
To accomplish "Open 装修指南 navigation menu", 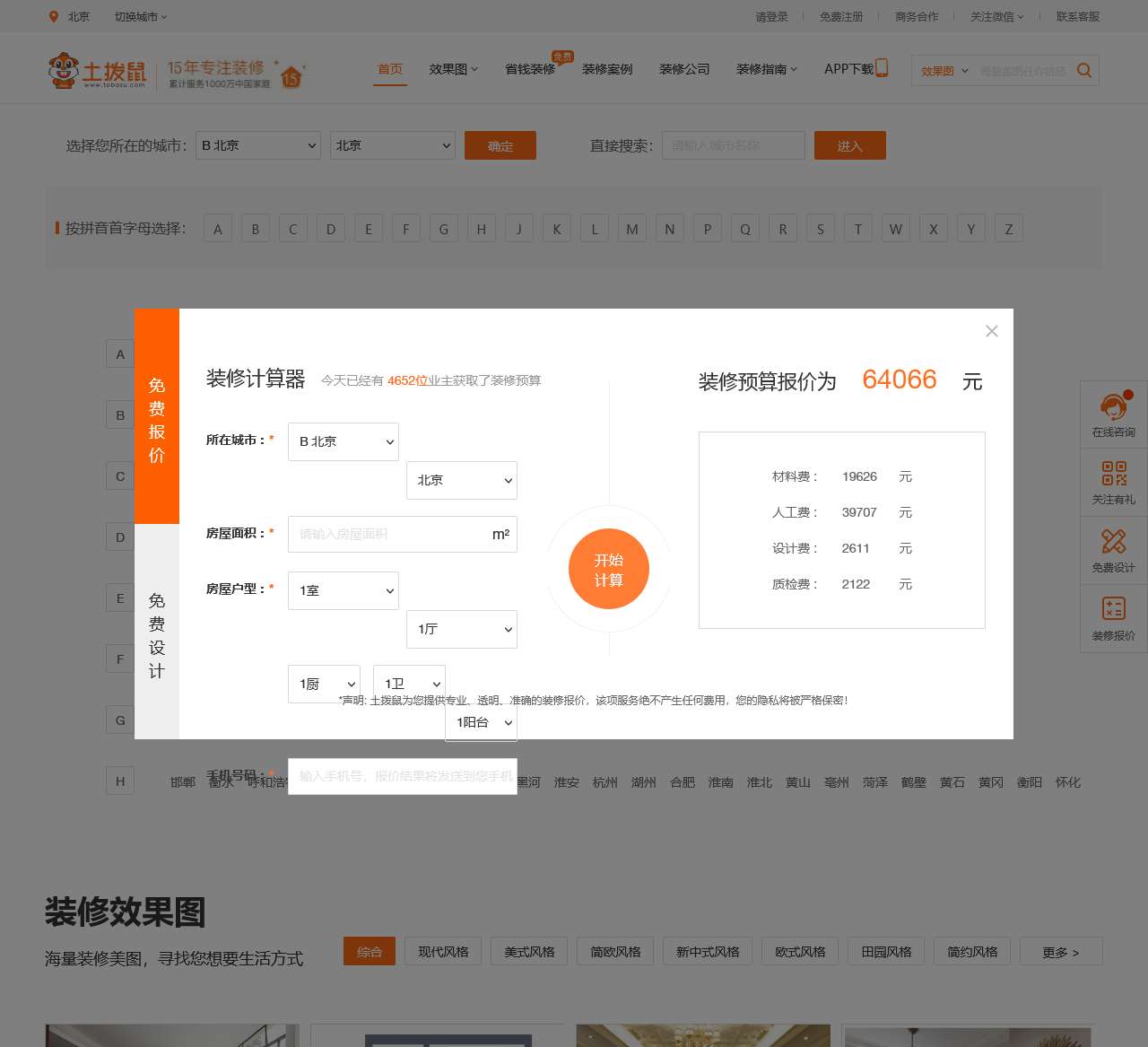I will coord(767,69).
